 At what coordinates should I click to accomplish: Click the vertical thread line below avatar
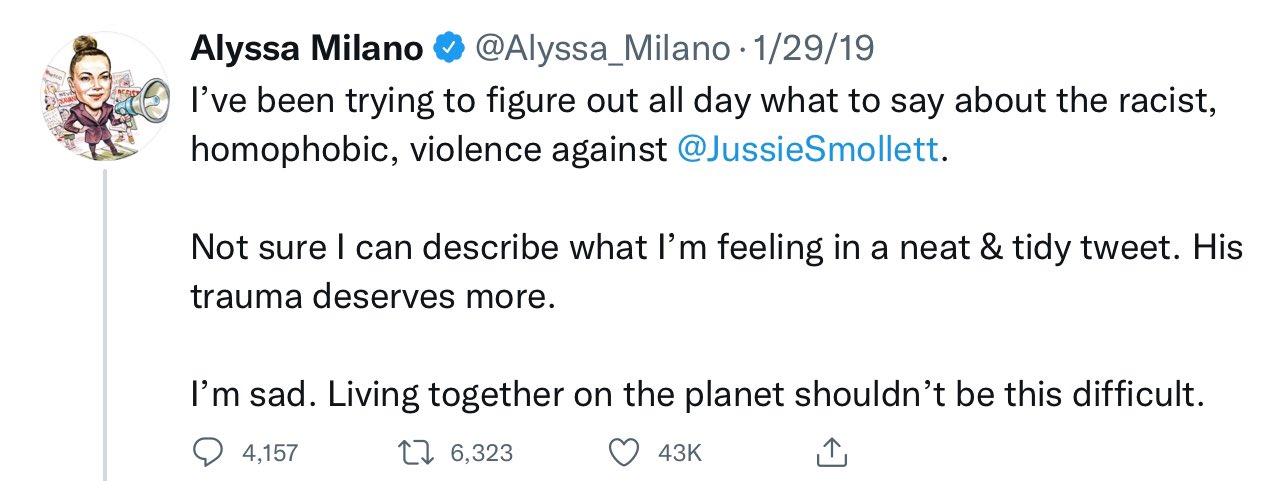coord(105,320)
